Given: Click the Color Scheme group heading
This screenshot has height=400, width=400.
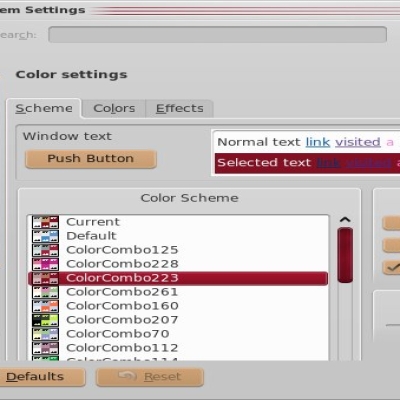Looking at the screenshot, I should [189, 198].
